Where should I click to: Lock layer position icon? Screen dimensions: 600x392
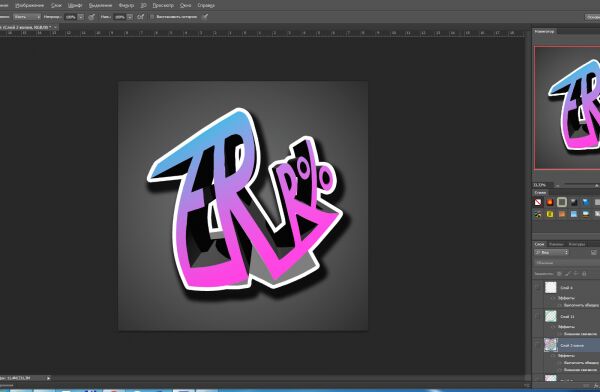pyautogui.click(x=576, y=273)
